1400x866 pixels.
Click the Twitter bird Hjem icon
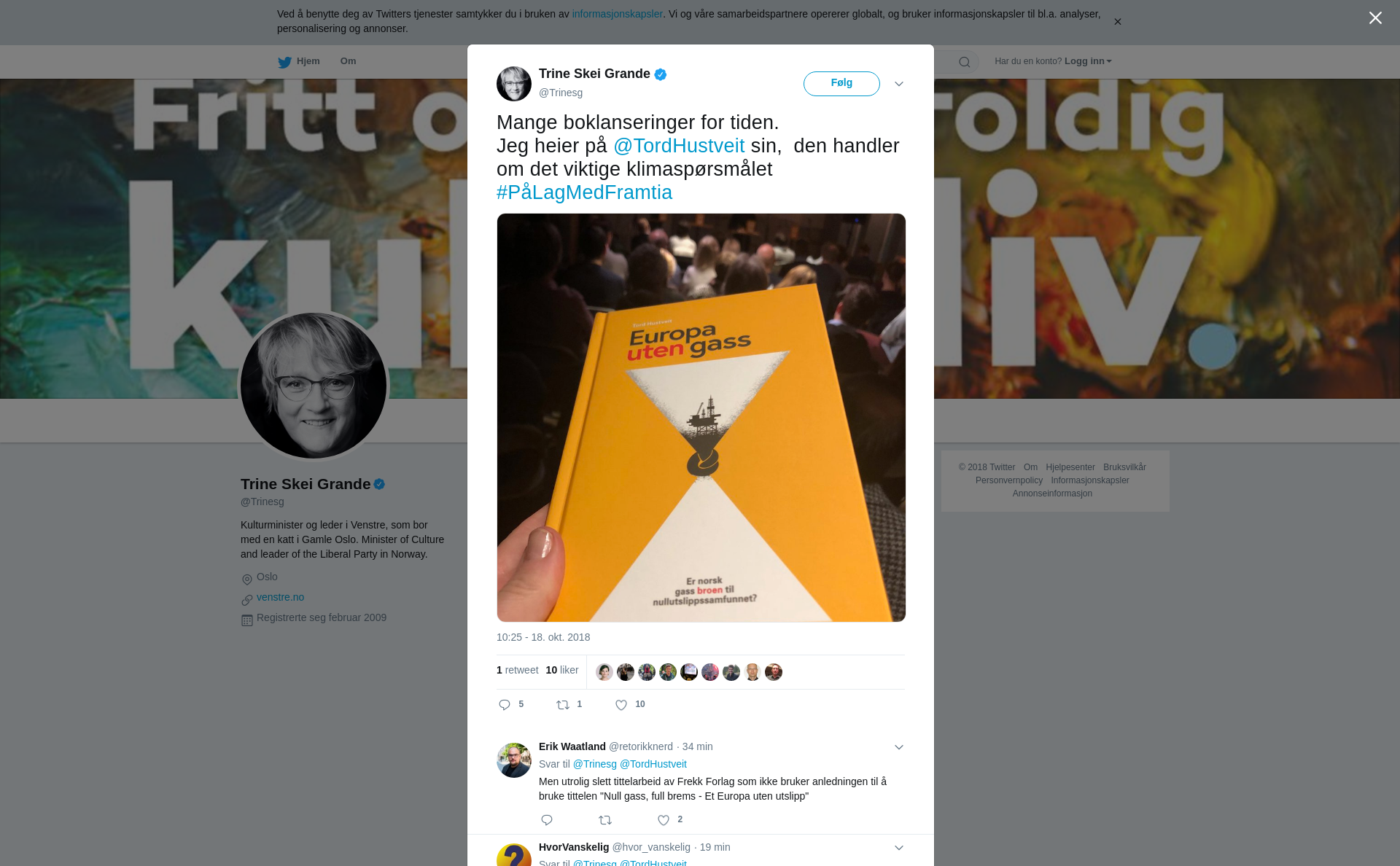pos(284,62)
